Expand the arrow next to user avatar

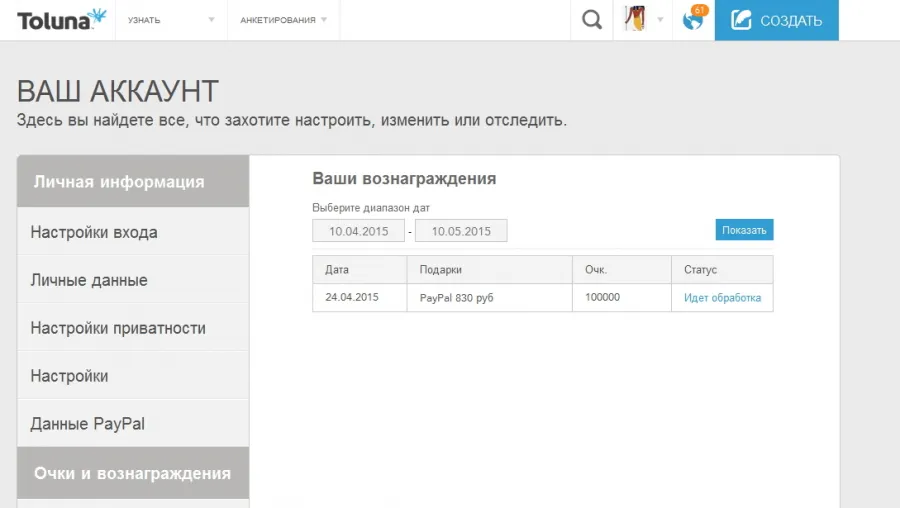pos(660,20)
